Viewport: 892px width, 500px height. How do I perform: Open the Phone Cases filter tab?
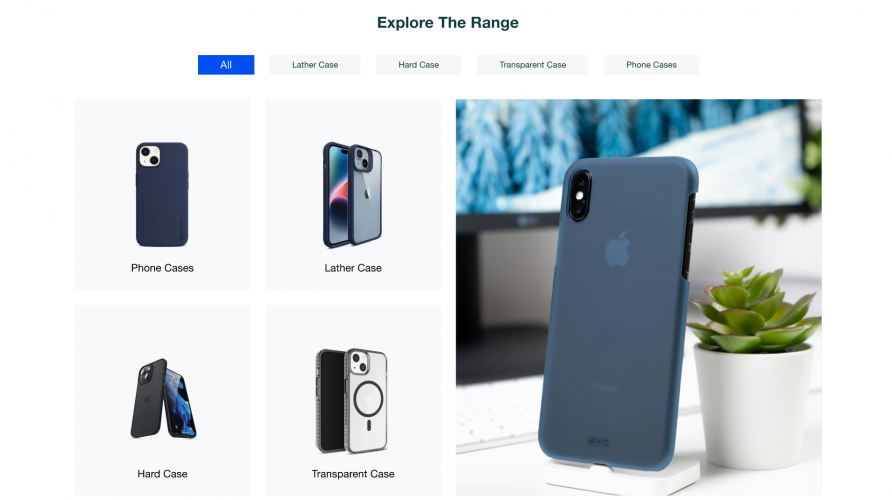(651, 65)
